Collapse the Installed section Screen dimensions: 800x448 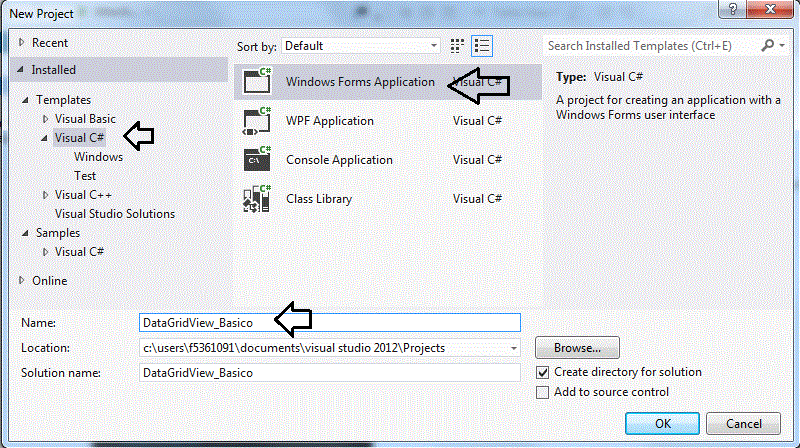pyautogui.click(x=20, y=69)
